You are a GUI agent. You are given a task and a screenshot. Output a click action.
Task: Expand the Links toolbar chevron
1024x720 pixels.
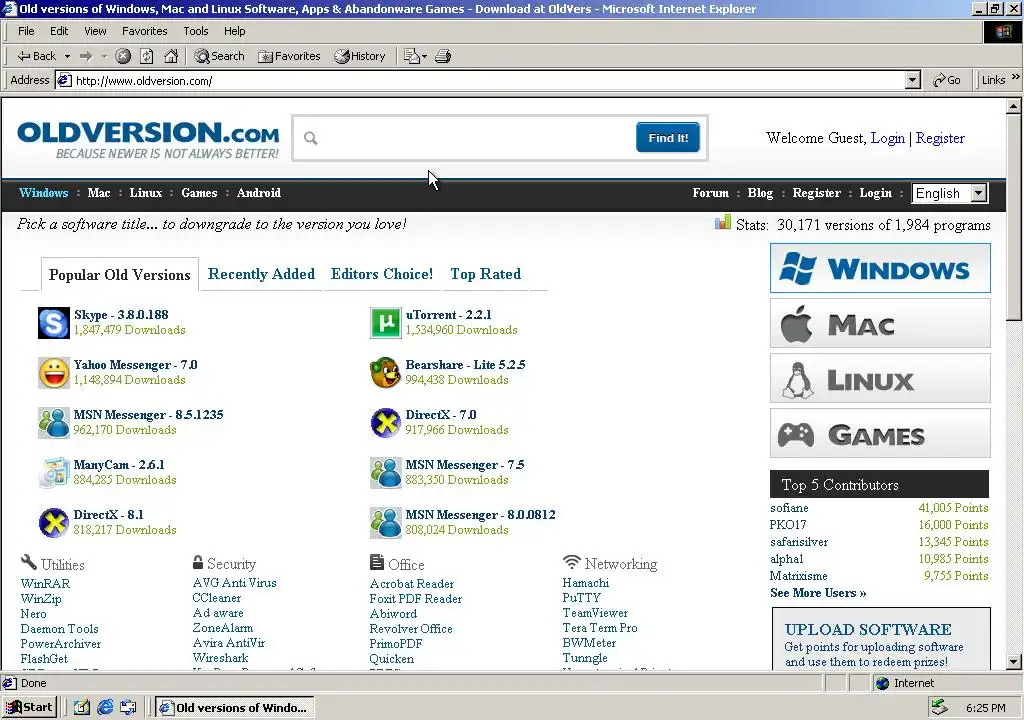pyautogui.click(x=1016, y=77)
